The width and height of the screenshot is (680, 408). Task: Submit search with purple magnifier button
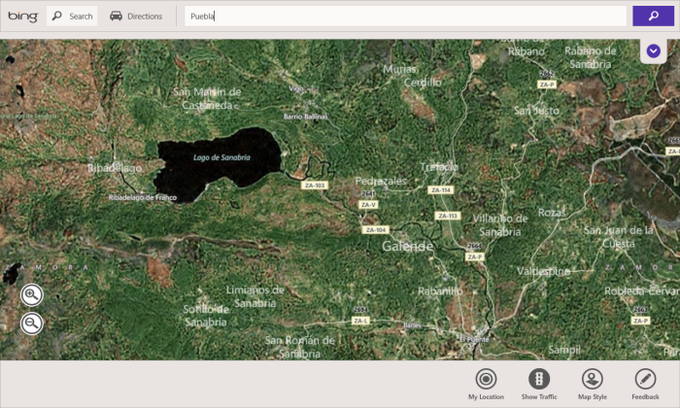pyautogui.click(x=653, y=16)
